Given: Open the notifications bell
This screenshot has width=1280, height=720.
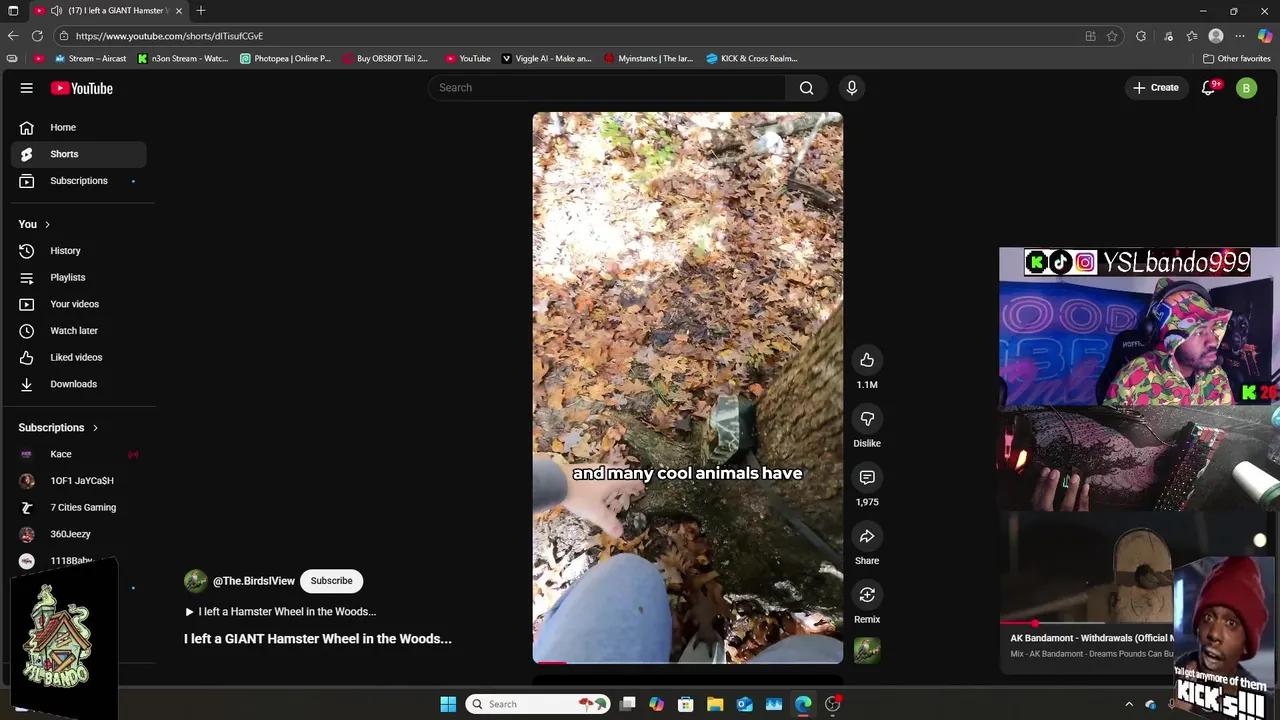Looking at the screenshot, I should (1208, 88).
